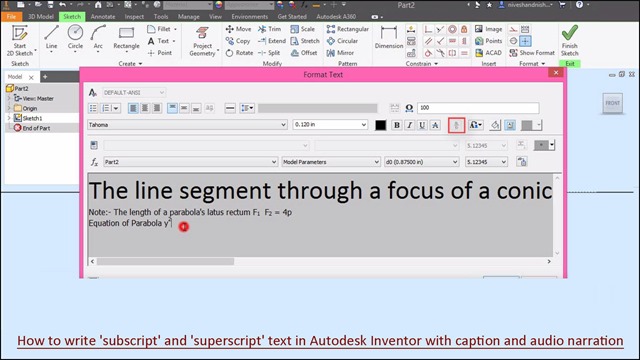Toggle bulleted list formatting
Viewport: 640px width, 360px height.
pos(93,108)
